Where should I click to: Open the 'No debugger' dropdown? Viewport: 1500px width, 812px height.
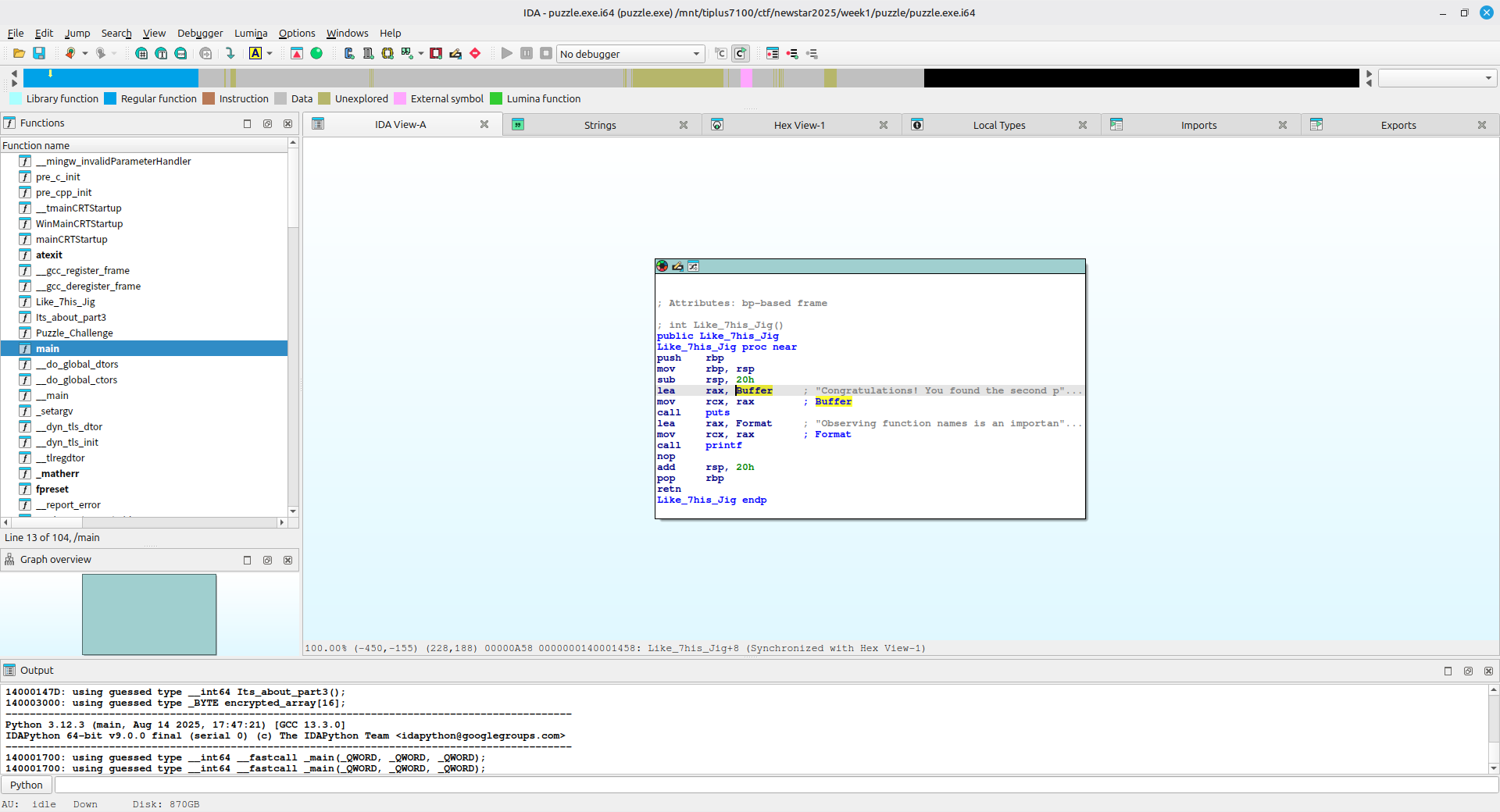pos(630,54)
